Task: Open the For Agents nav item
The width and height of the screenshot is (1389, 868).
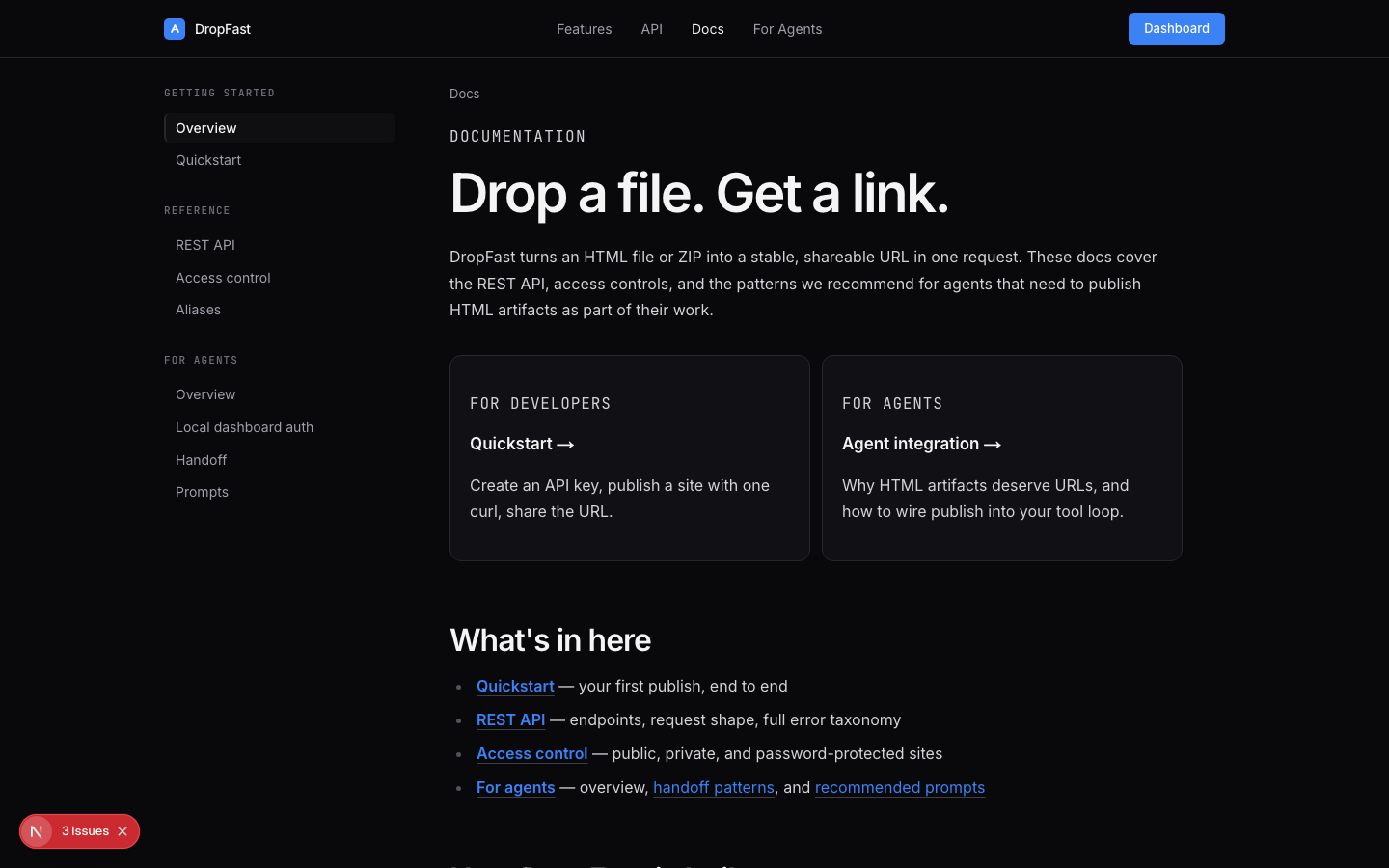Action: coord(788,29)
